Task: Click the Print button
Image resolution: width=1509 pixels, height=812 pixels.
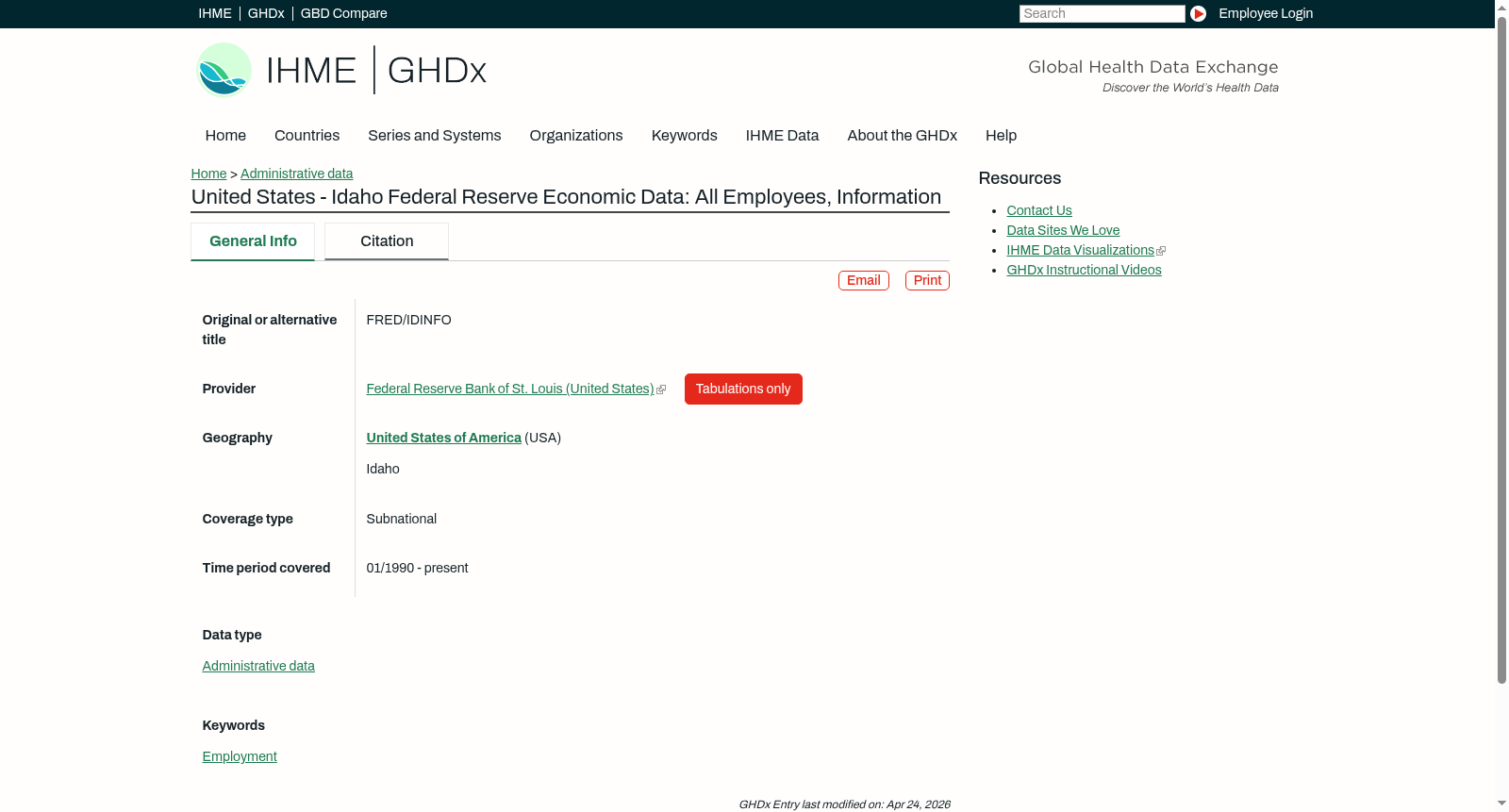Action: [927, 281]
